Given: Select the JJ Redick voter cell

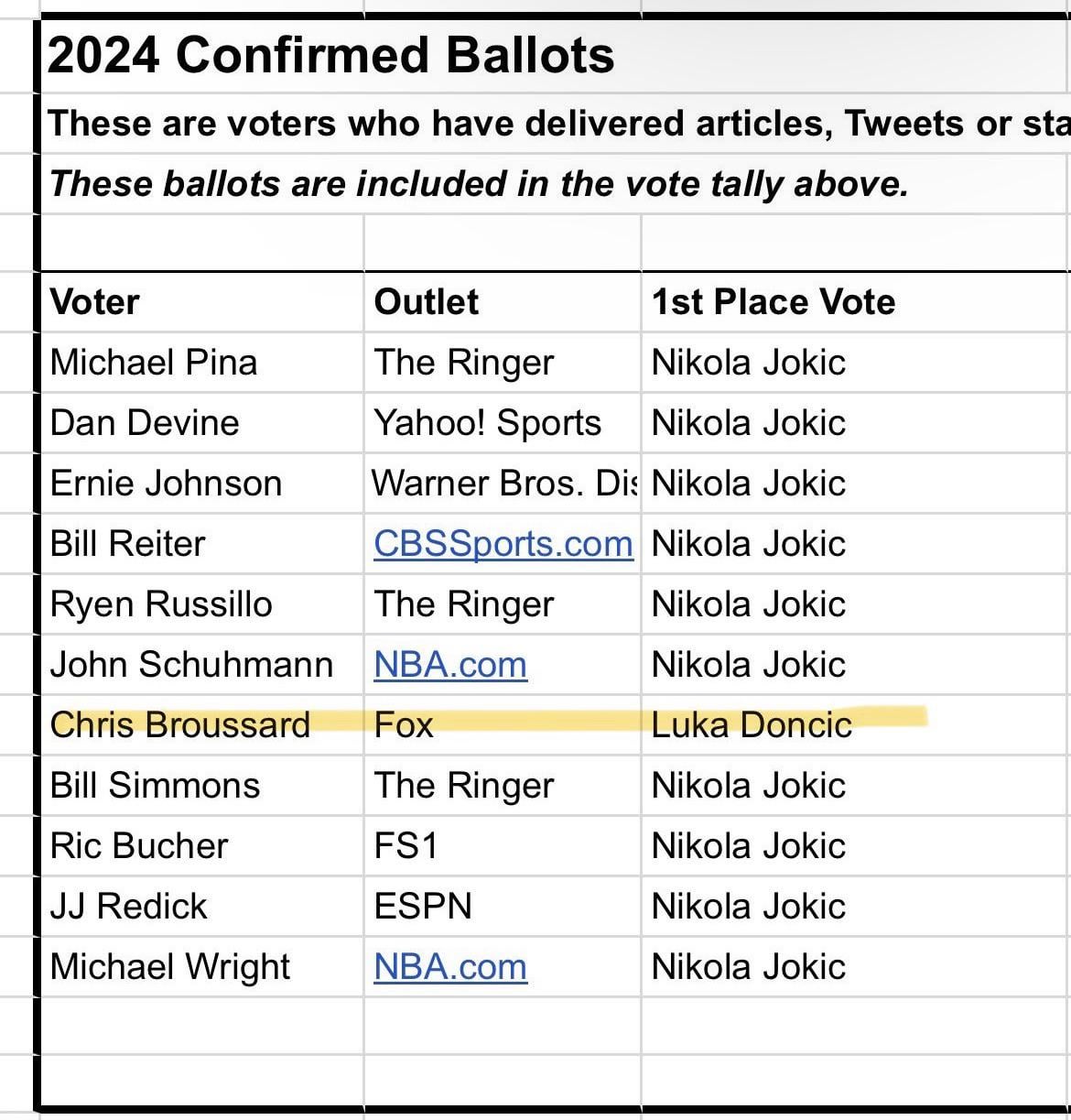Looking at the screenshot, I should pos(129,907).
